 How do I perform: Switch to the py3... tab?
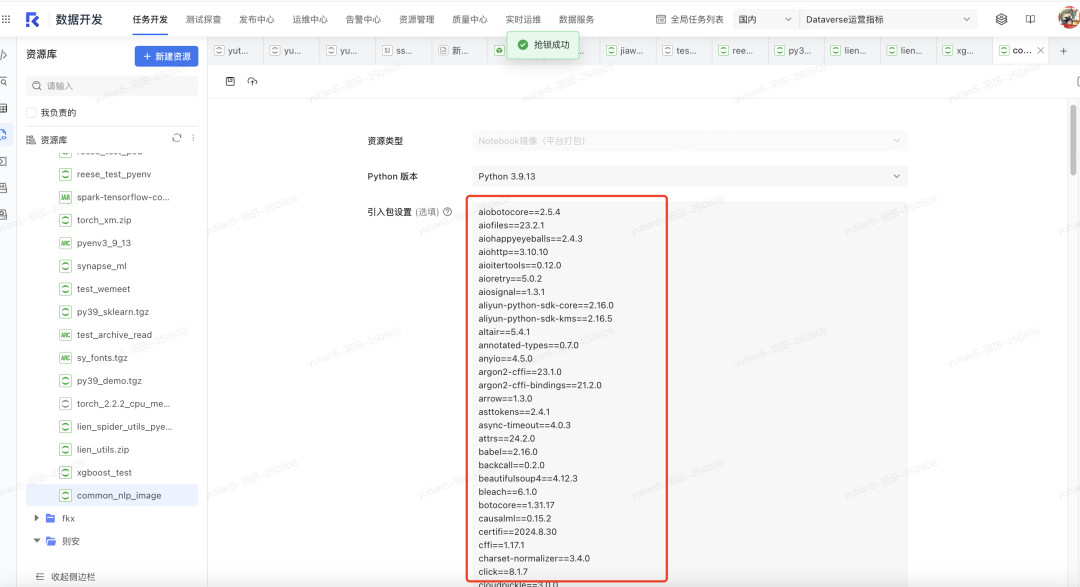pyautogui.click(x=794, y=51)
